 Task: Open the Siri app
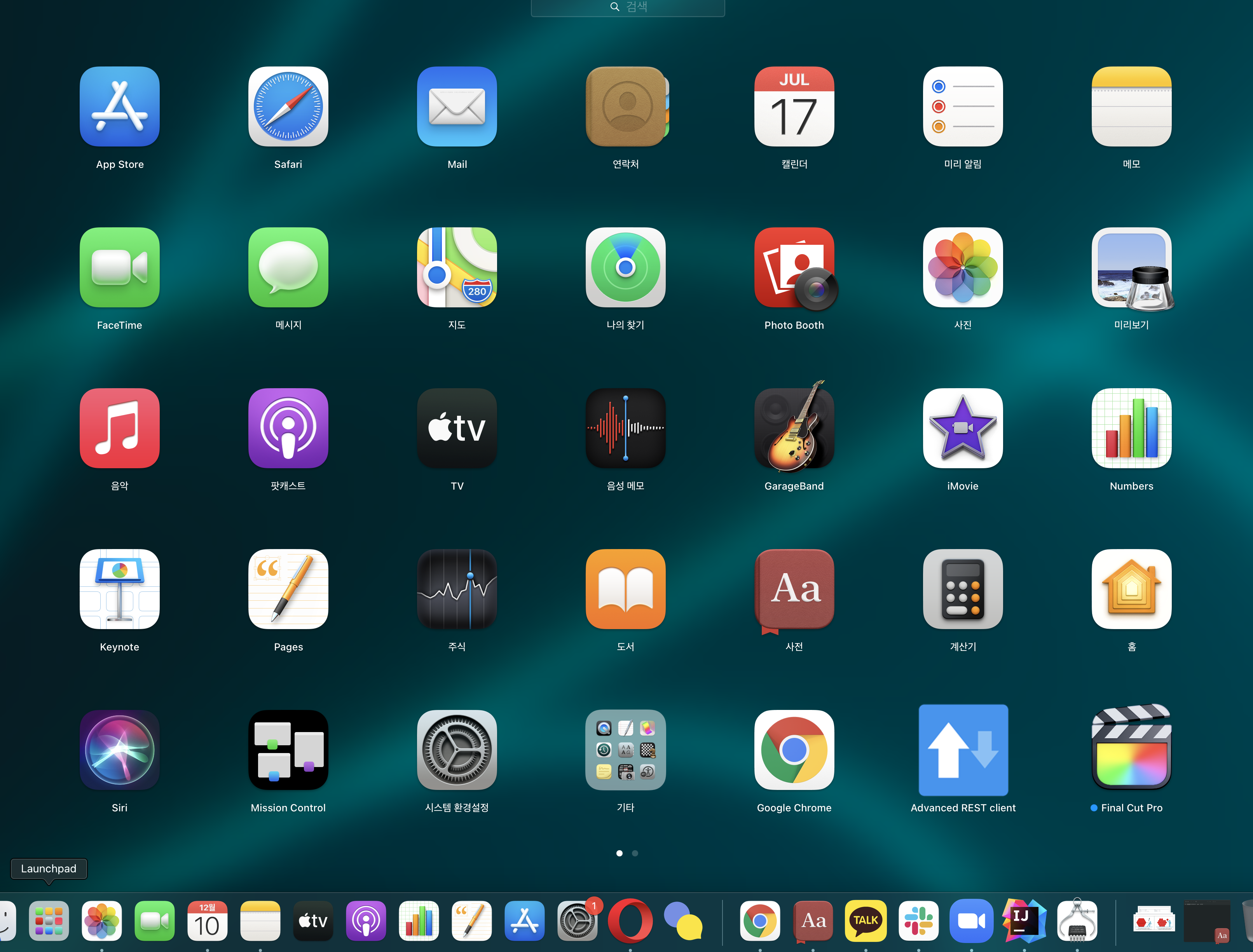click(x=120, y=749)
